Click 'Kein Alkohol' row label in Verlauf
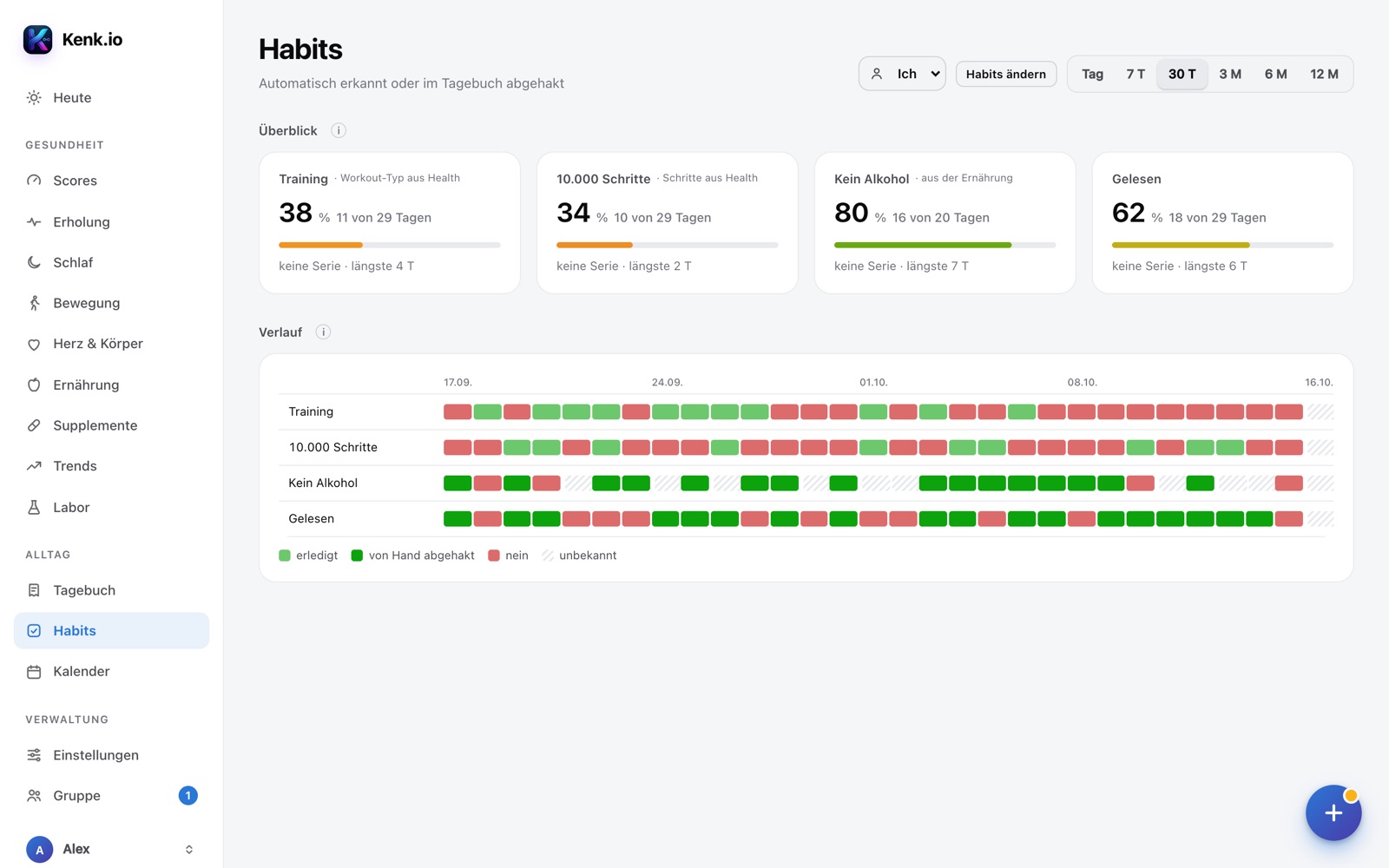Image resolution: width=1389 pixels, height=868 pixels. (323, 483)
